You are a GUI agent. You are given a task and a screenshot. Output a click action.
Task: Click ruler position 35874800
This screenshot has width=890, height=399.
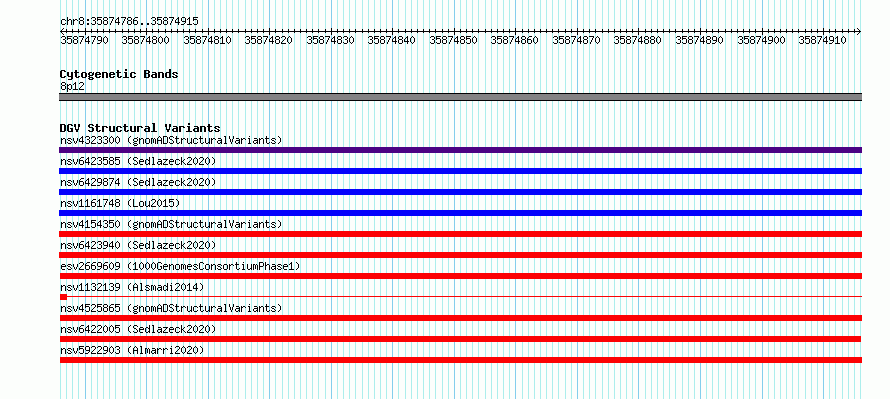click(145, 40)
